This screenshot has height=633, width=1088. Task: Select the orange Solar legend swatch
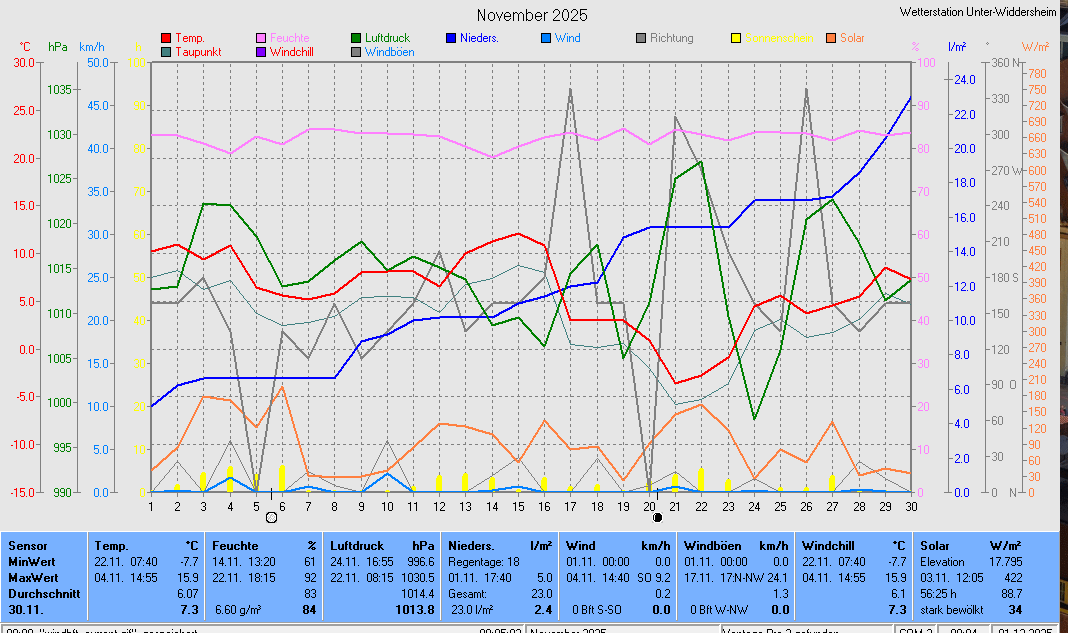(831, 38)
